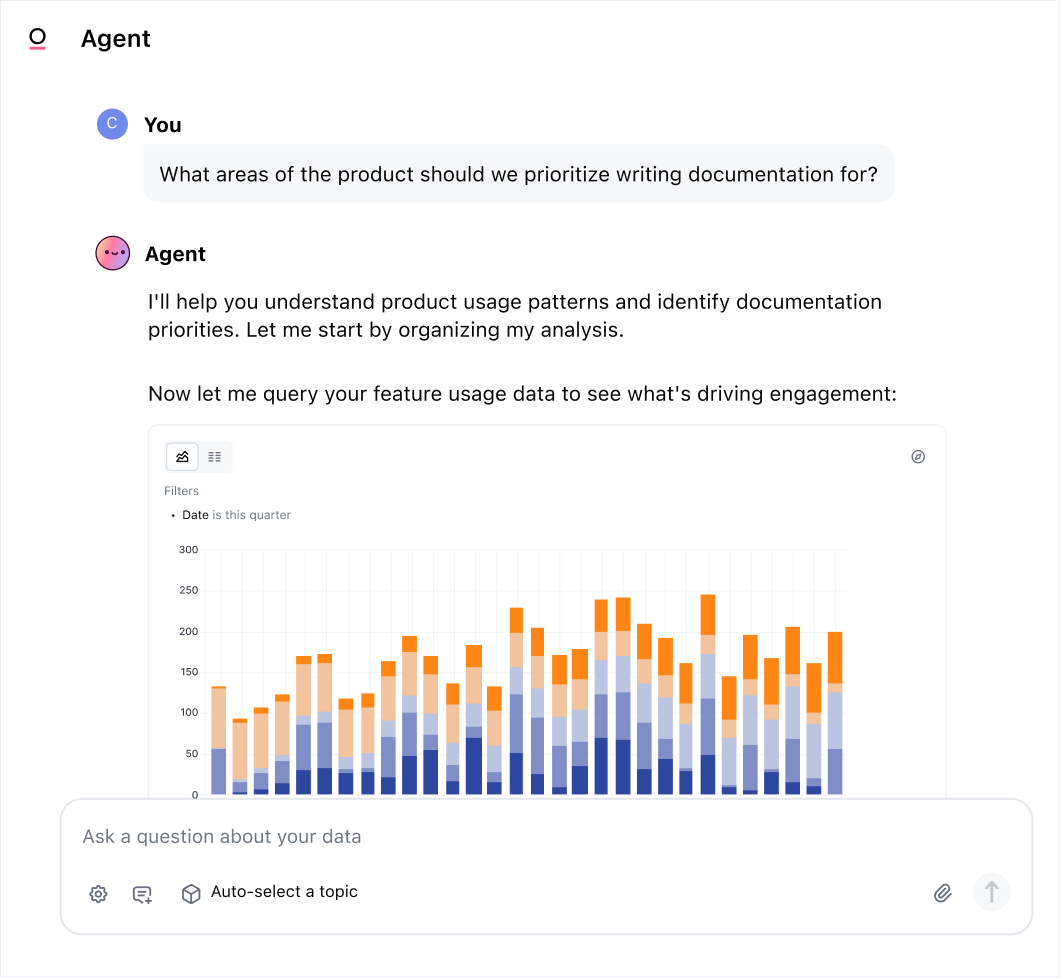Click the Agent page title
1060x978 pixels.
tap(116, 39)
